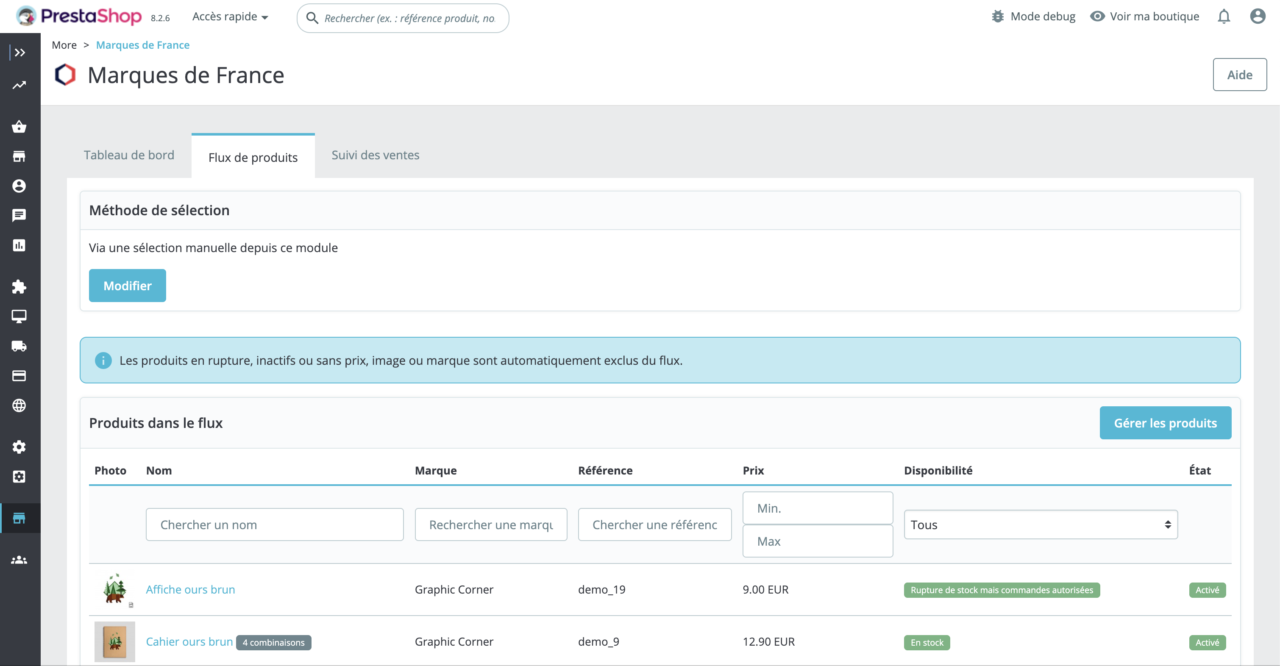Open Catalog via the store sidebar icon
This screenshot has height=666, width=1280.
[19, 156]
